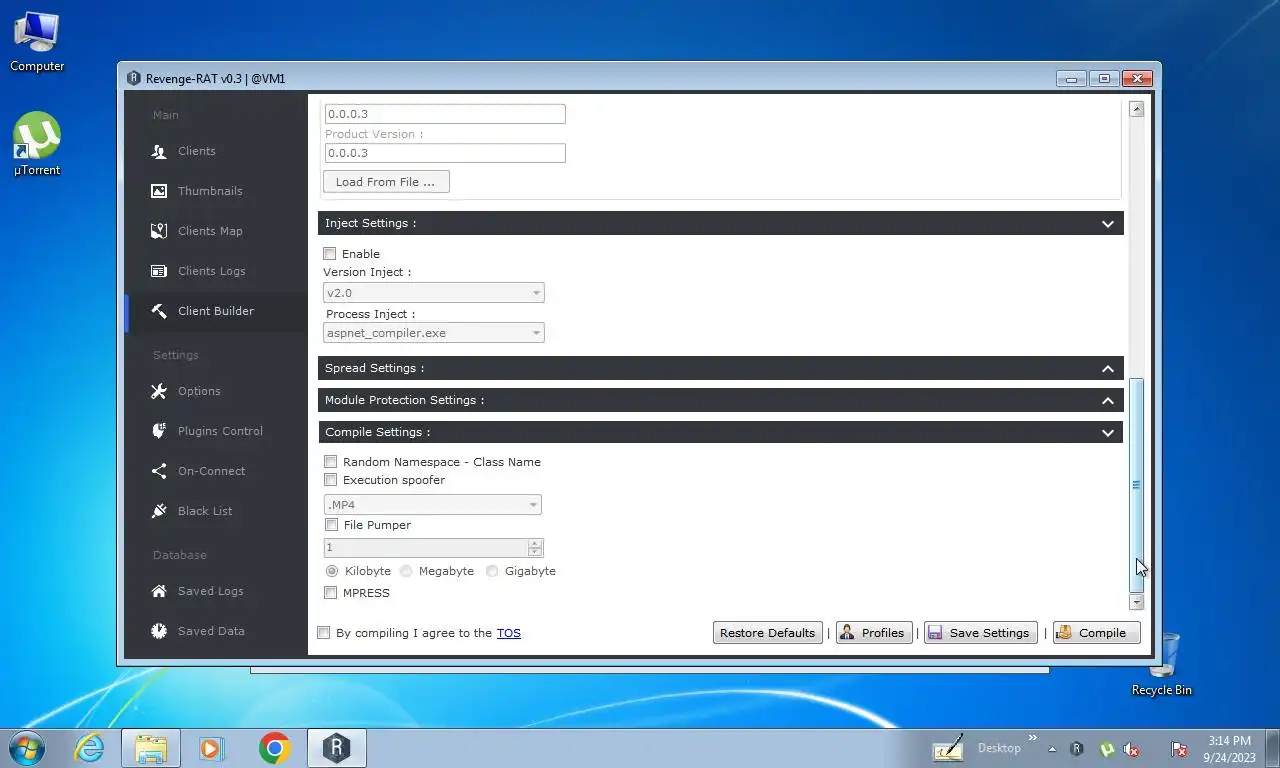Open Windows Media Player taskbar icon
This screenshot has height=768, width=1280.
(x=212, y=748)
